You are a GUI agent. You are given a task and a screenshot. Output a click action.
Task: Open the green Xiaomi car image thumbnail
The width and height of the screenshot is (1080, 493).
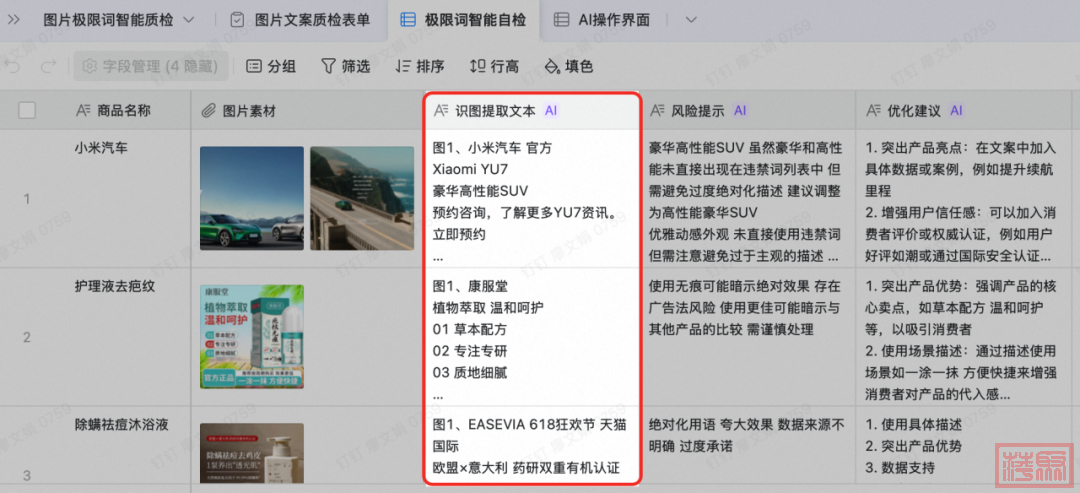click(251, 198)
